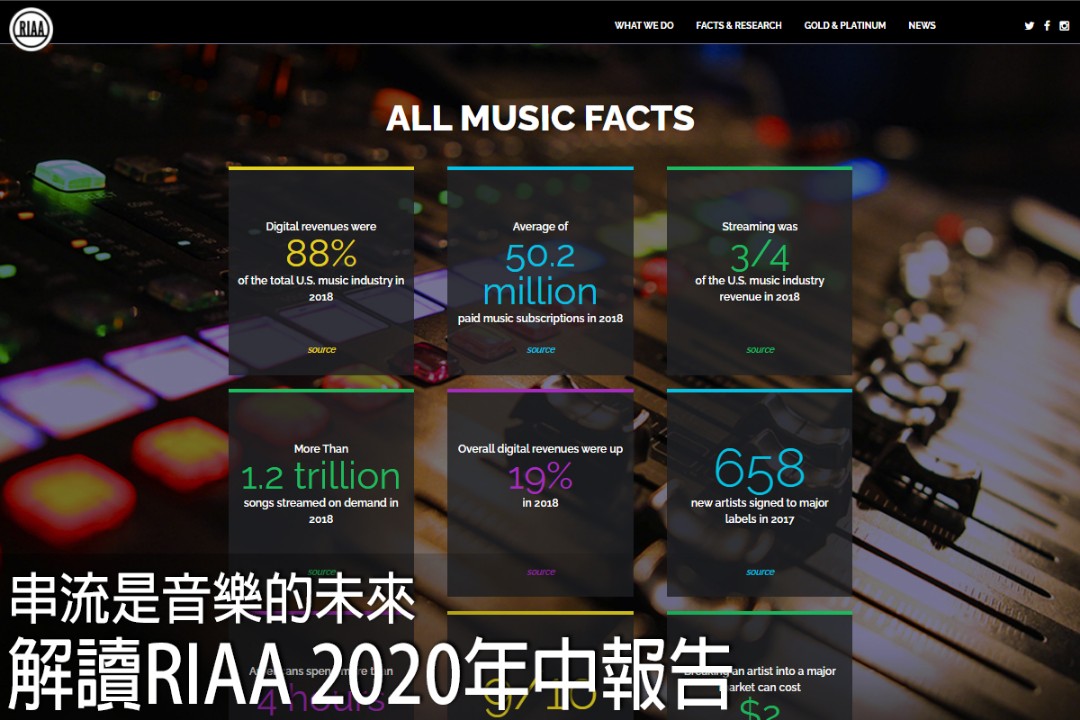Open the News navigation item
The height and width of the screenshot is (720, 1080).
click(x=922, y=26)
